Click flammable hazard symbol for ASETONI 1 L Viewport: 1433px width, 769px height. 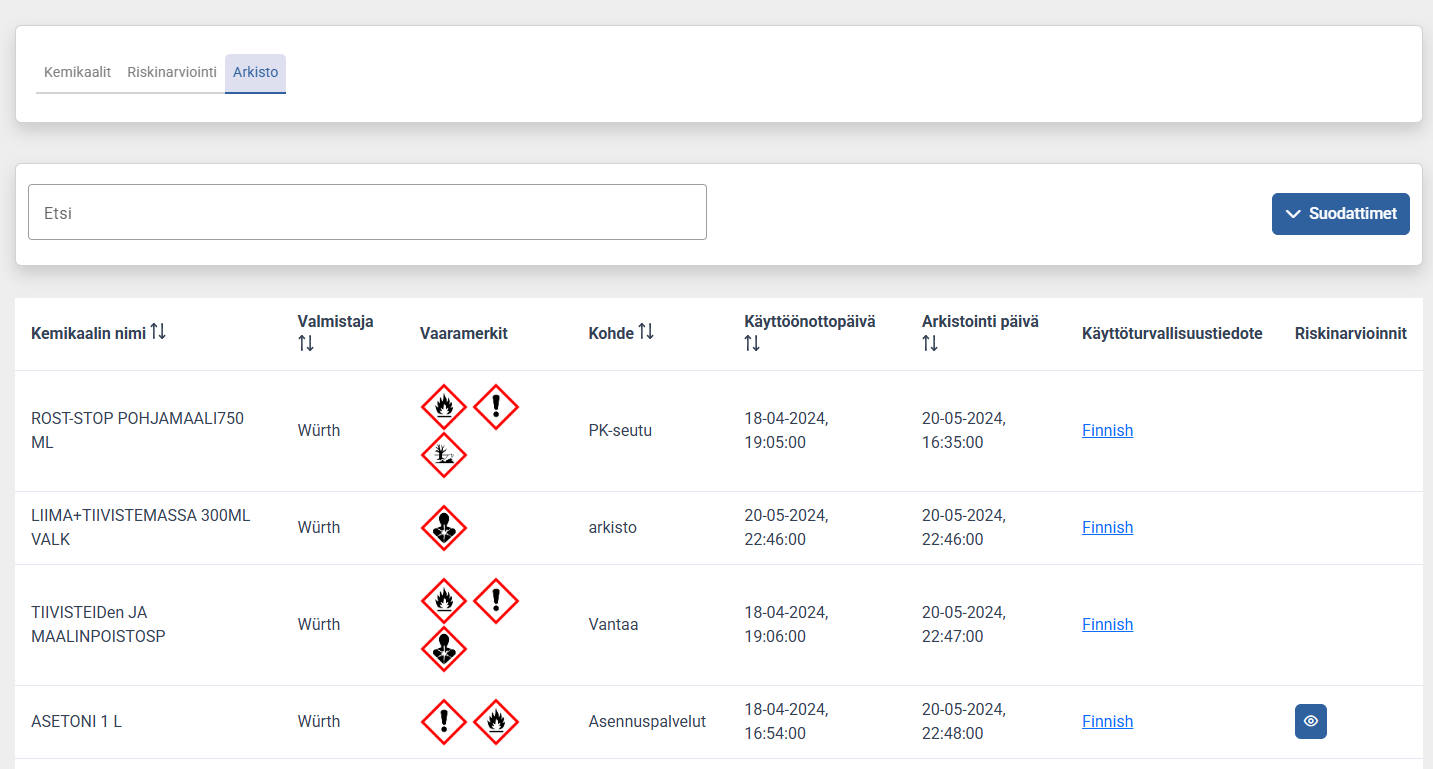point(495,721)
